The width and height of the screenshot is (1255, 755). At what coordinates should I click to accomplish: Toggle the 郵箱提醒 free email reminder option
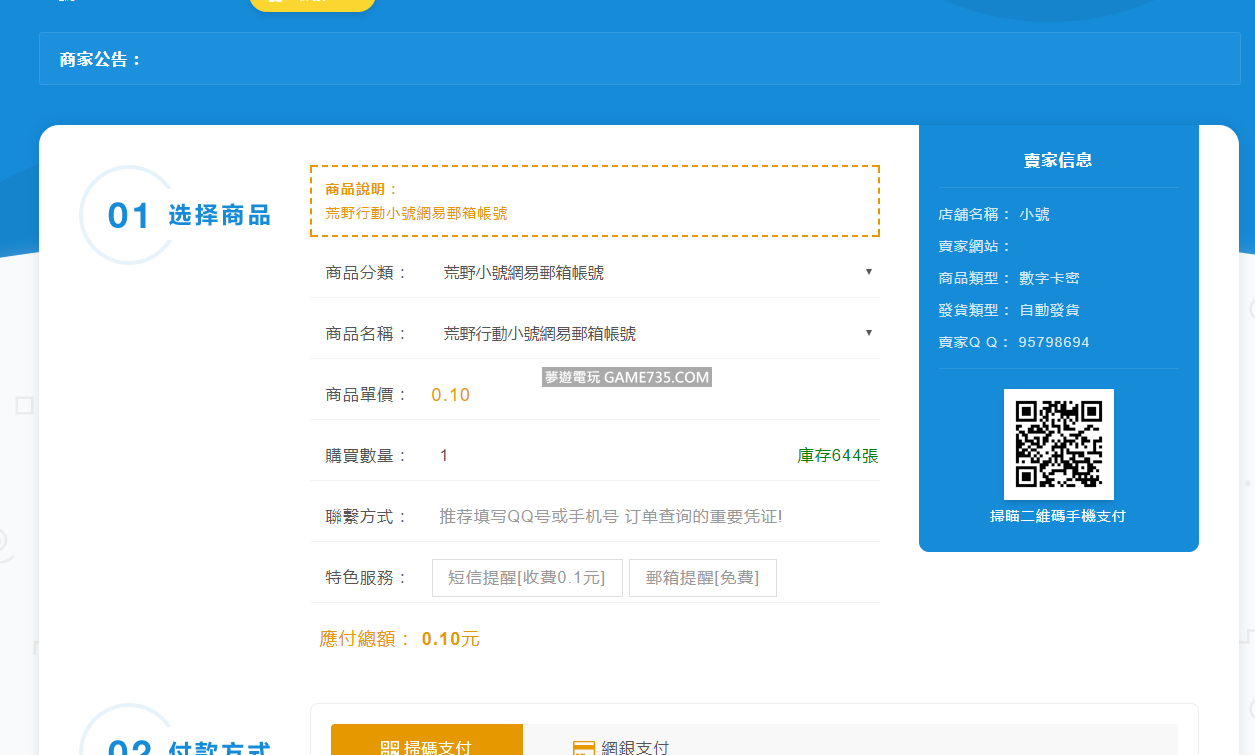pos(702,578)
